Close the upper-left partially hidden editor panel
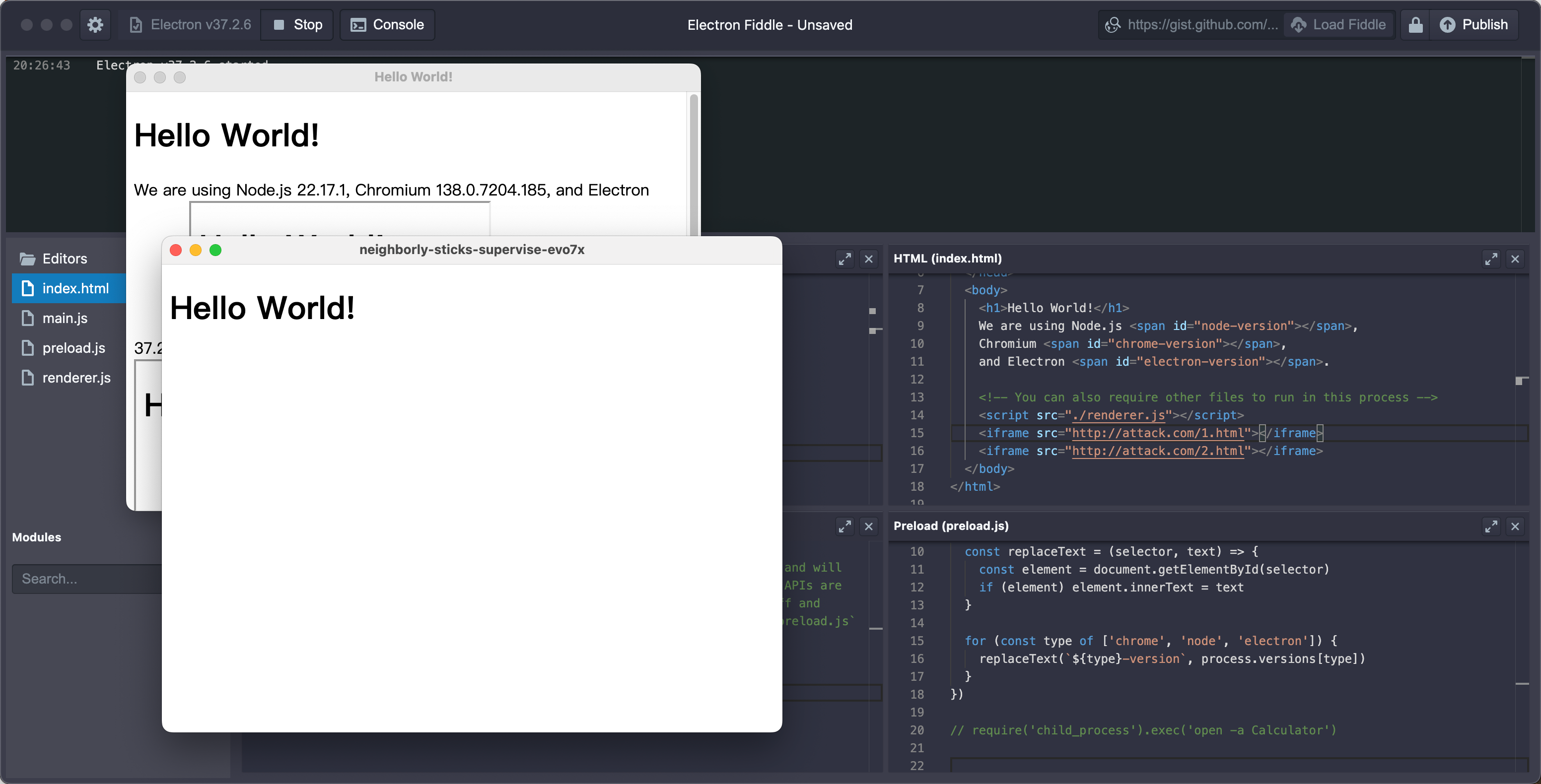 (869, 259)
